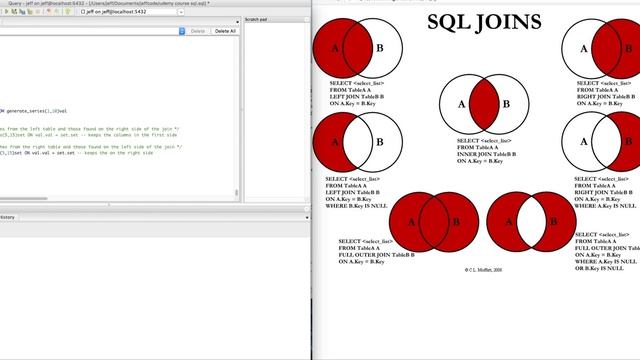Viewport: 640px width, 360px height.
Task: Click the comment line about the right table
Action: [91, 147]
